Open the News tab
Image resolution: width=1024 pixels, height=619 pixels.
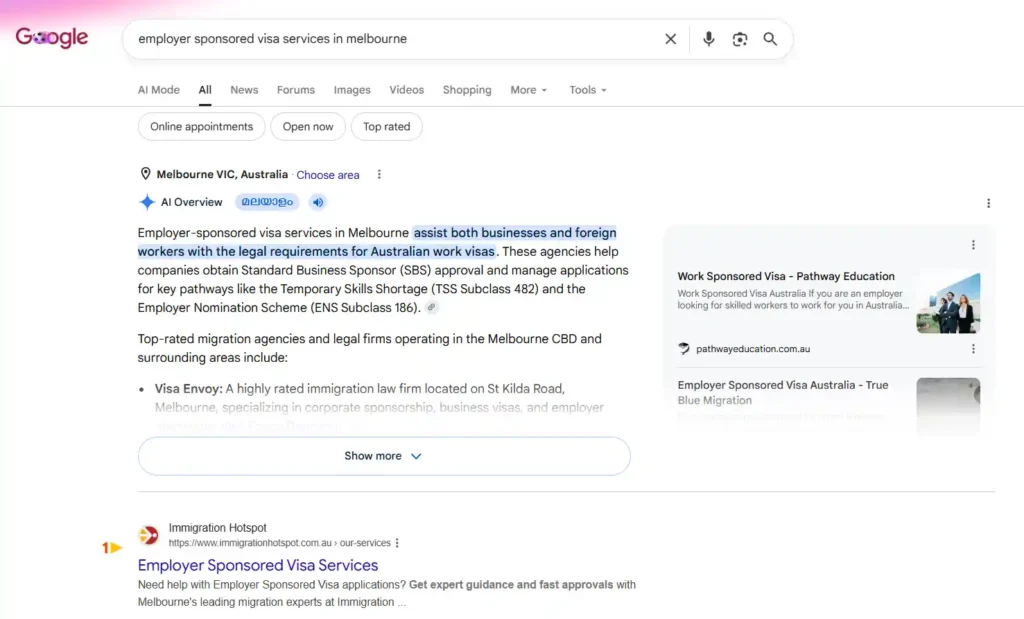point(244,90)
